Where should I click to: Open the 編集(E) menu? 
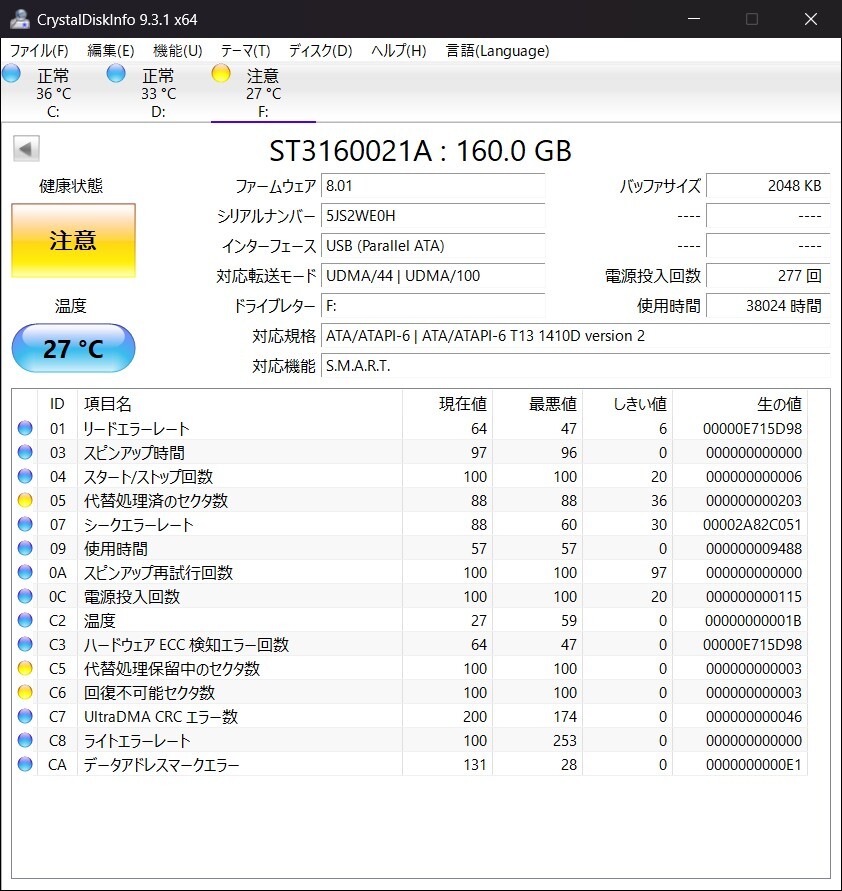[111, 51]
